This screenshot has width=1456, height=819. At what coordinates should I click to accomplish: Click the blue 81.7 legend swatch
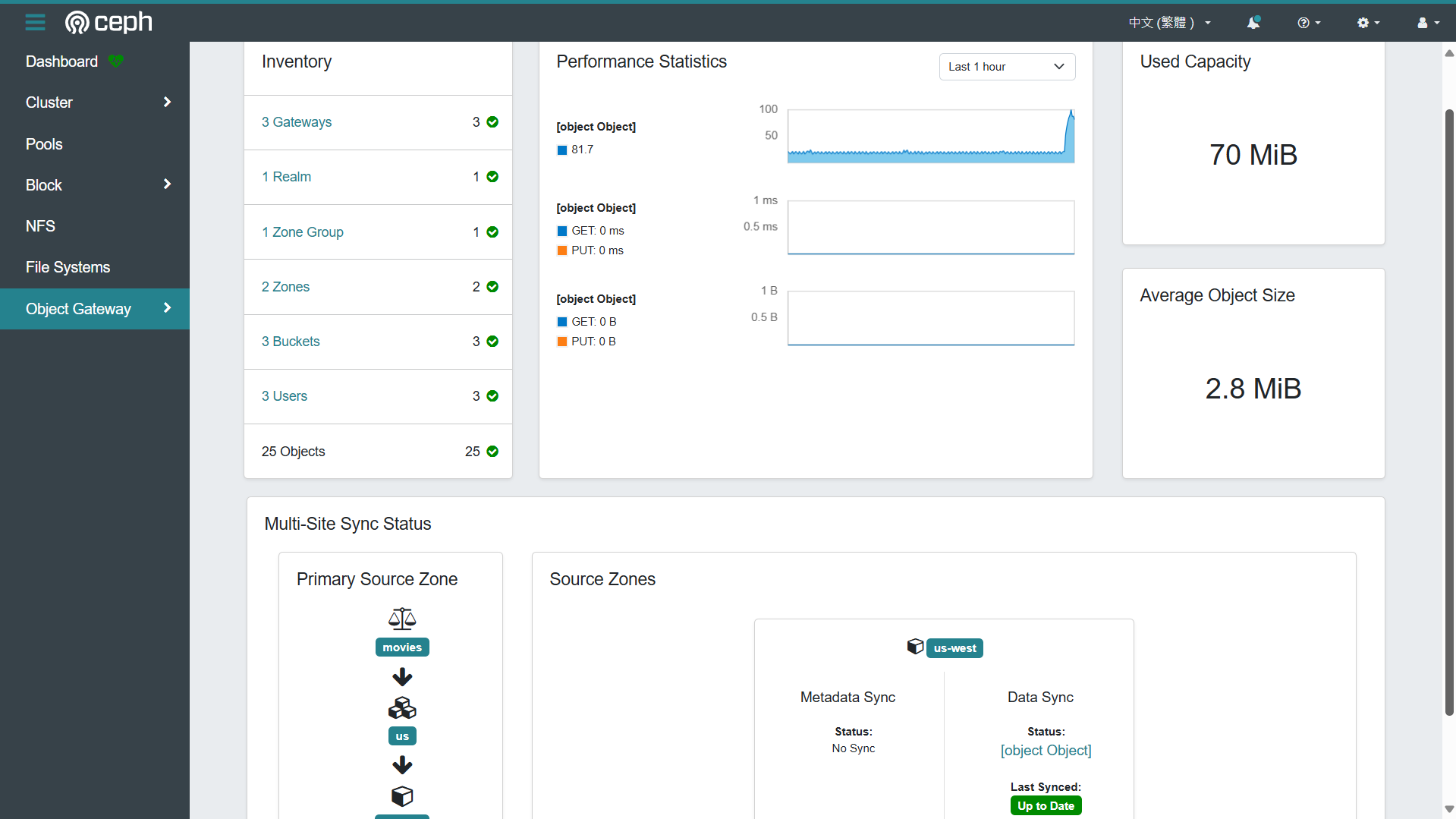562,150
